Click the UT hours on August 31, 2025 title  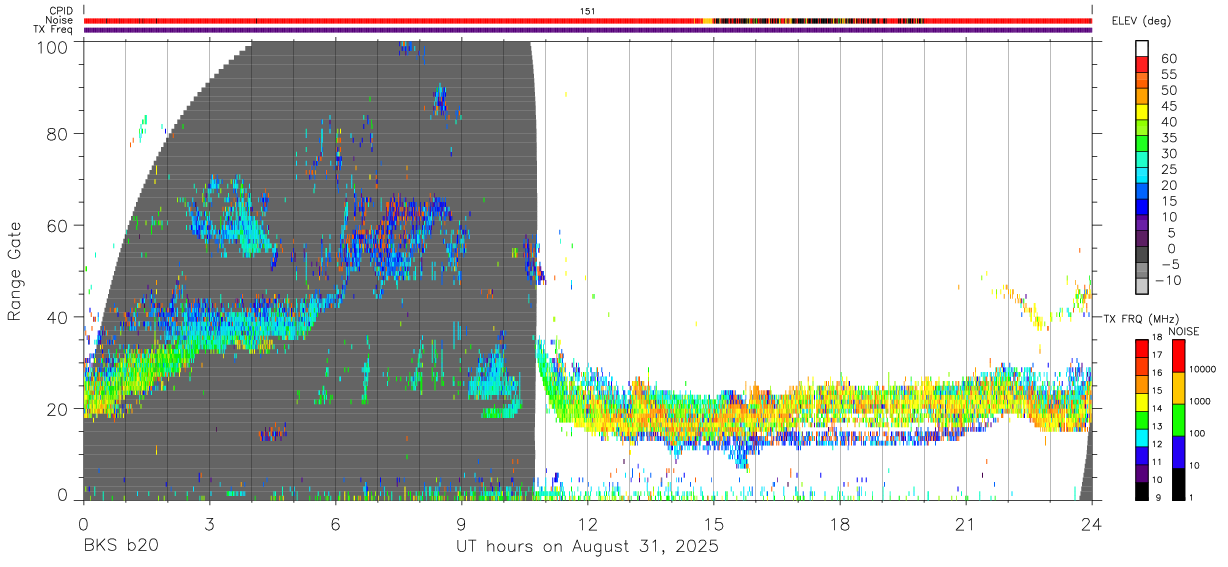pyautogui.click(x=587, y=548)
